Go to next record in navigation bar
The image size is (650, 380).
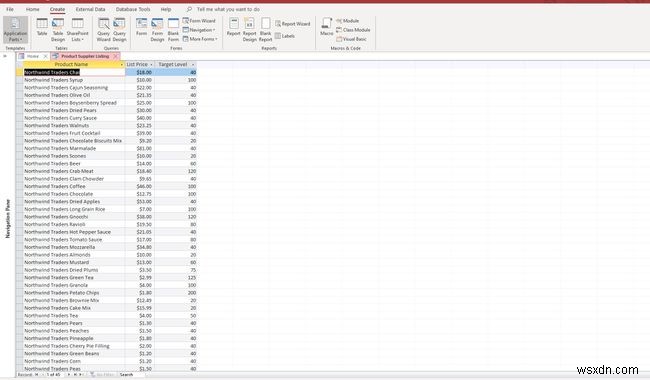point(69,375)
